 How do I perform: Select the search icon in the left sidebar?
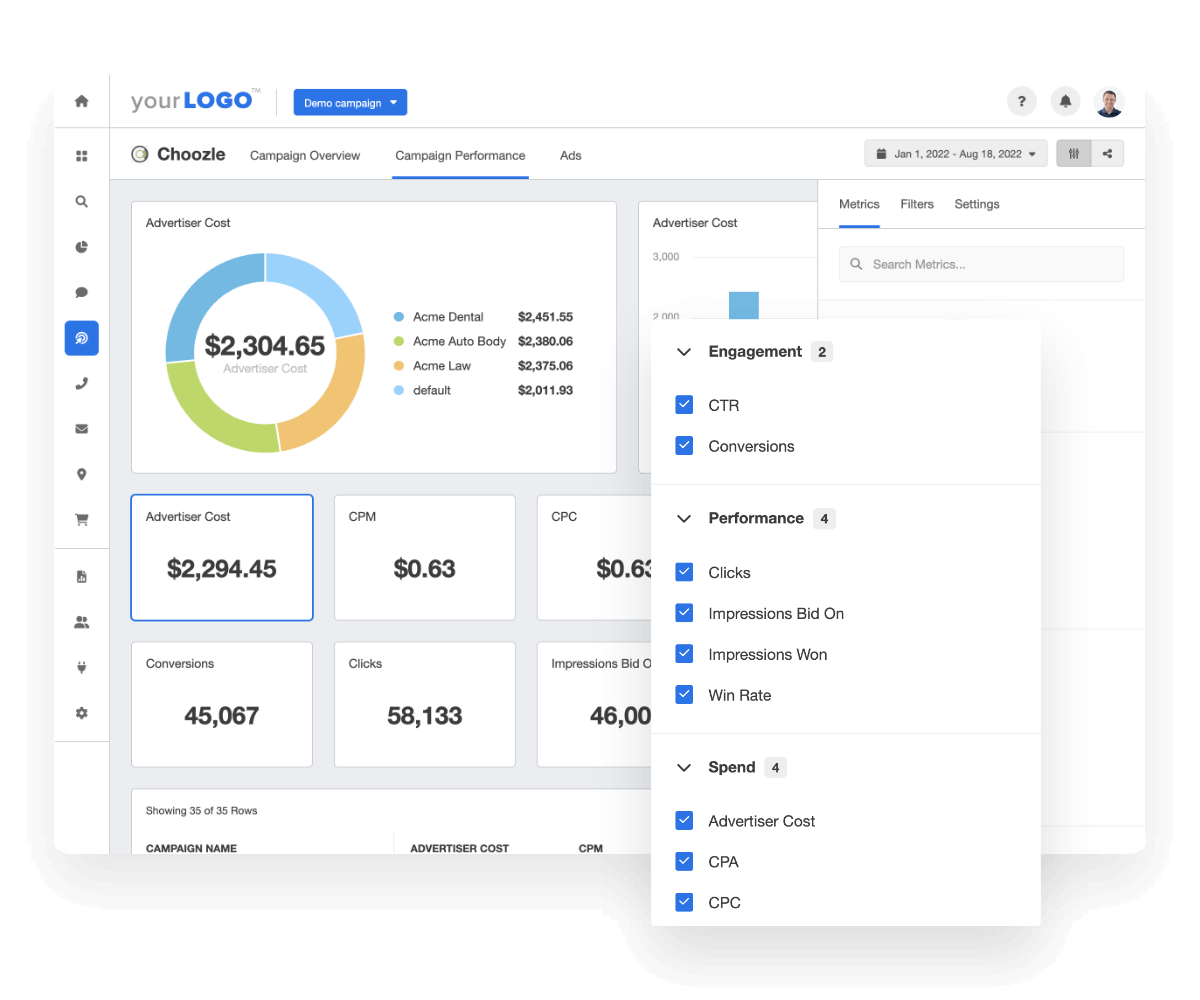[x=82, y=201]
